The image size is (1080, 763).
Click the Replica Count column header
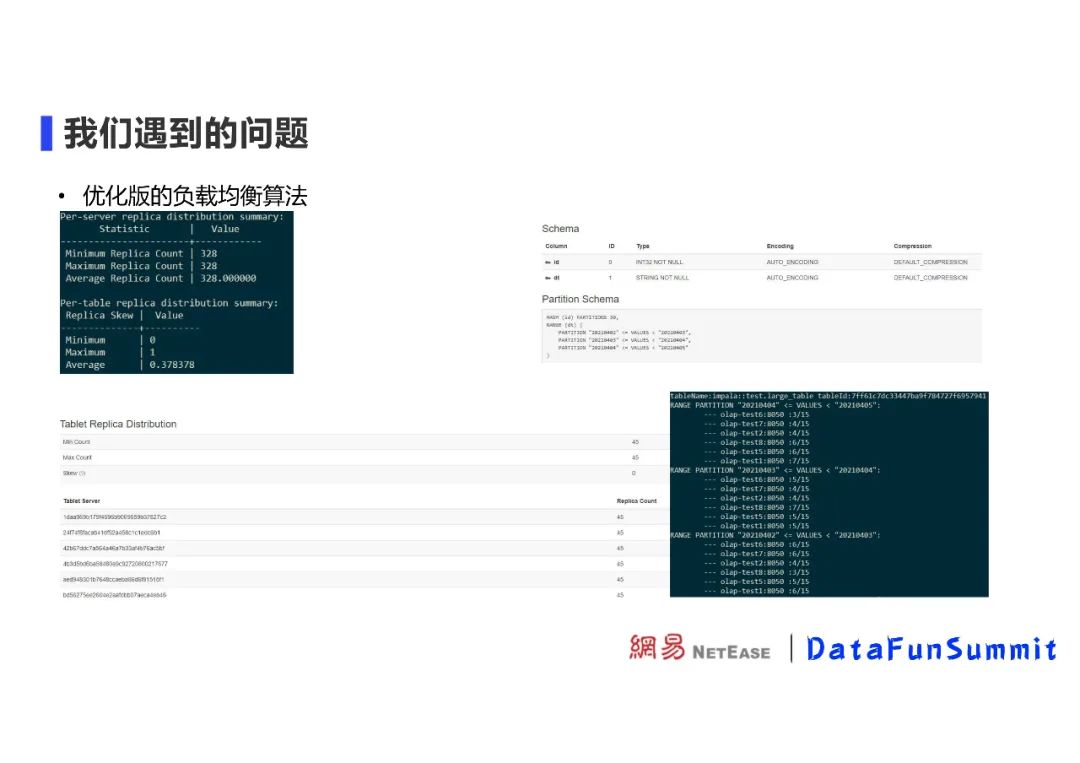(x=636, y=500)
